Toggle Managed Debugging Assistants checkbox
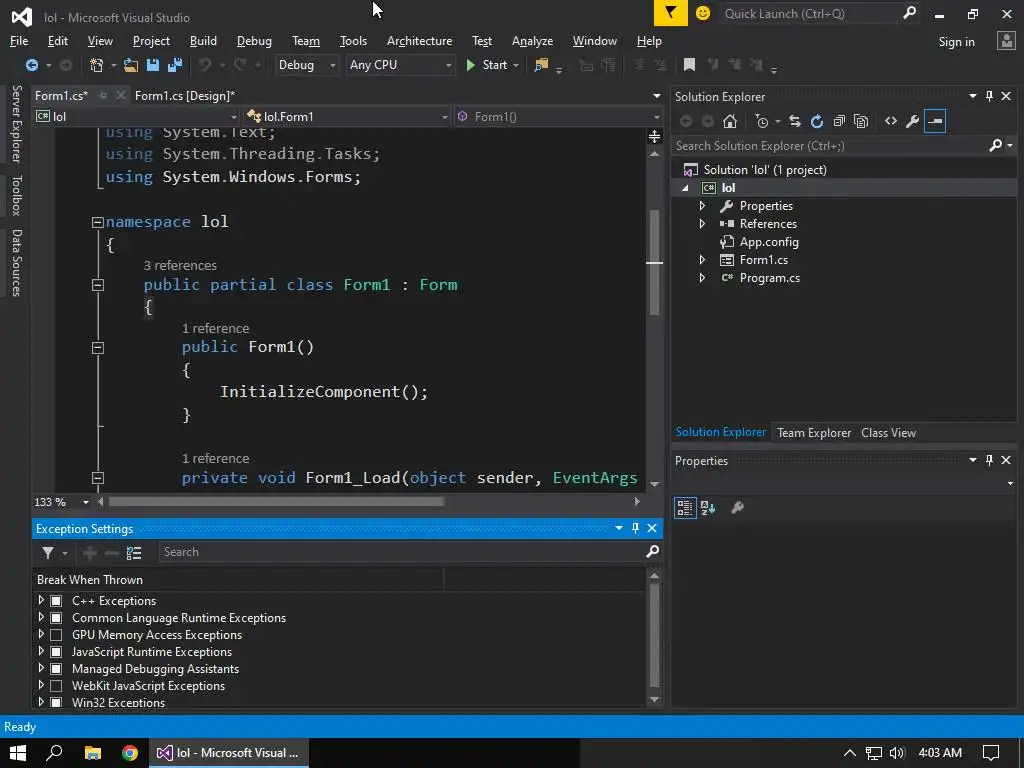Viewport: 1024px width, 768px height. coord(56,669)
